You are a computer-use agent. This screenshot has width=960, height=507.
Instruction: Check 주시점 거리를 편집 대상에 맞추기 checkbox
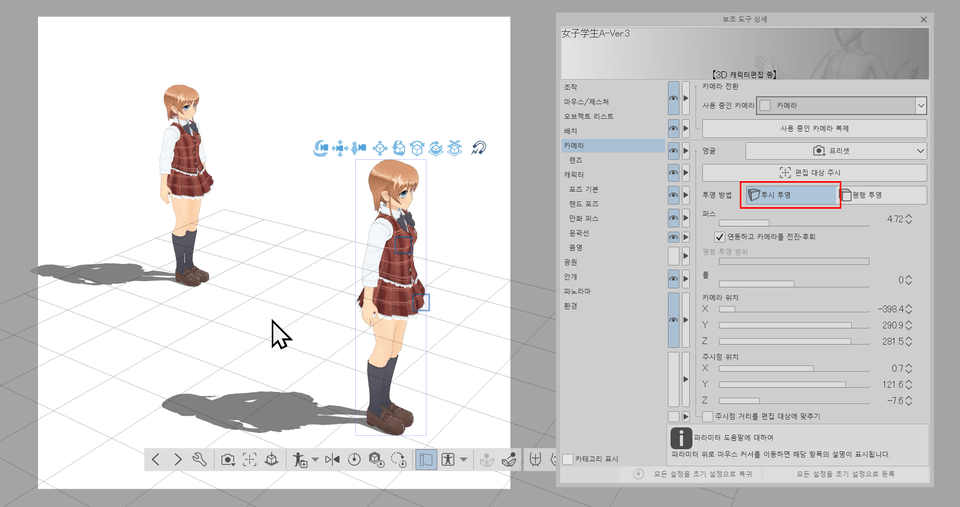tap(708, 416)
